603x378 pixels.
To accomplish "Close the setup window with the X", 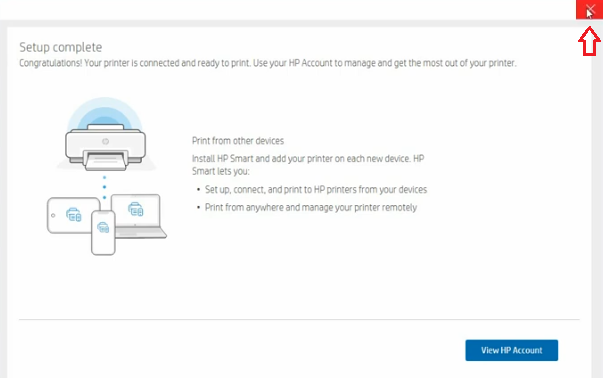I will pyautogui.click(x=589, y=9).
